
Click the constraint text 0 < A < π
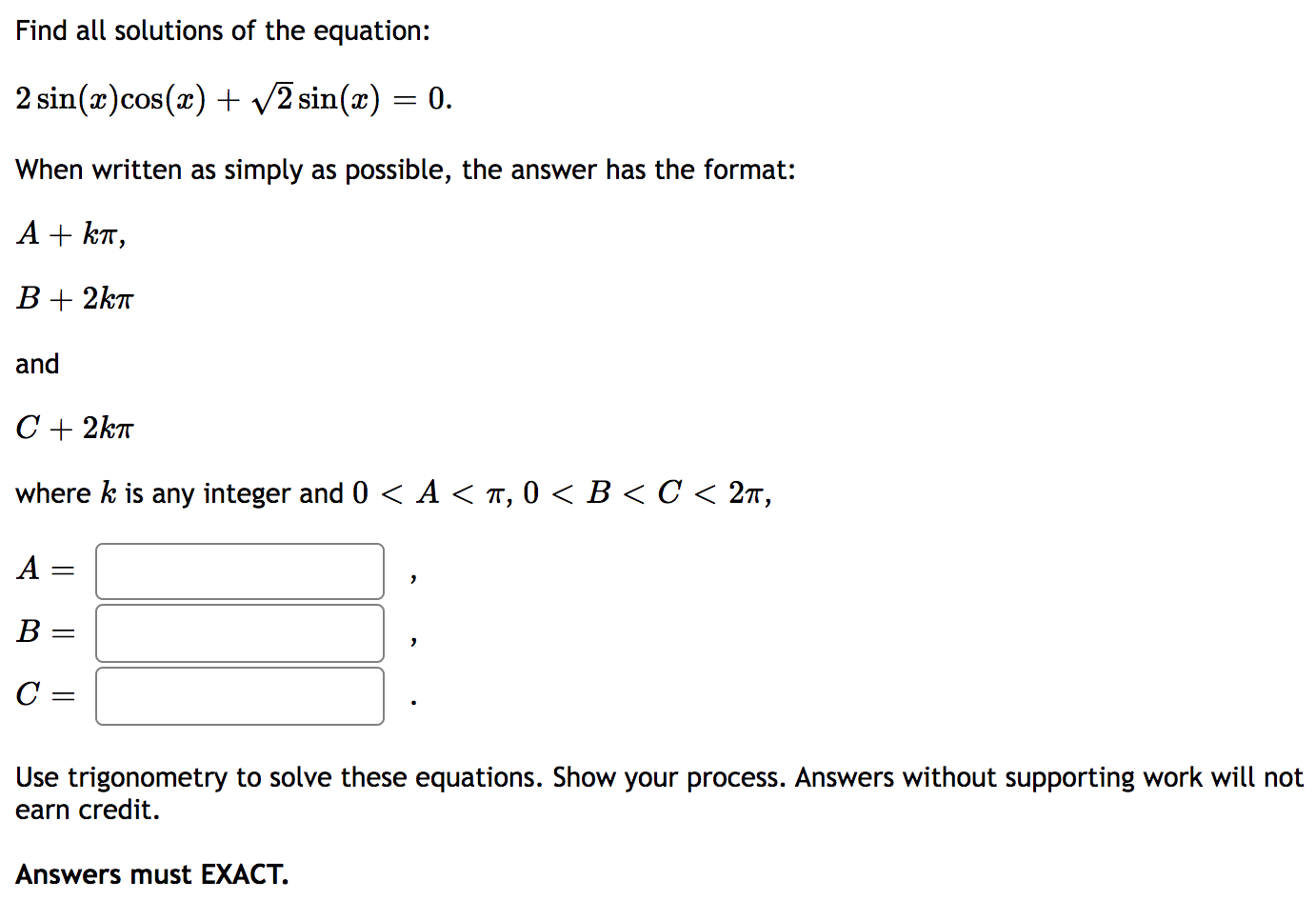pos(427,492)
